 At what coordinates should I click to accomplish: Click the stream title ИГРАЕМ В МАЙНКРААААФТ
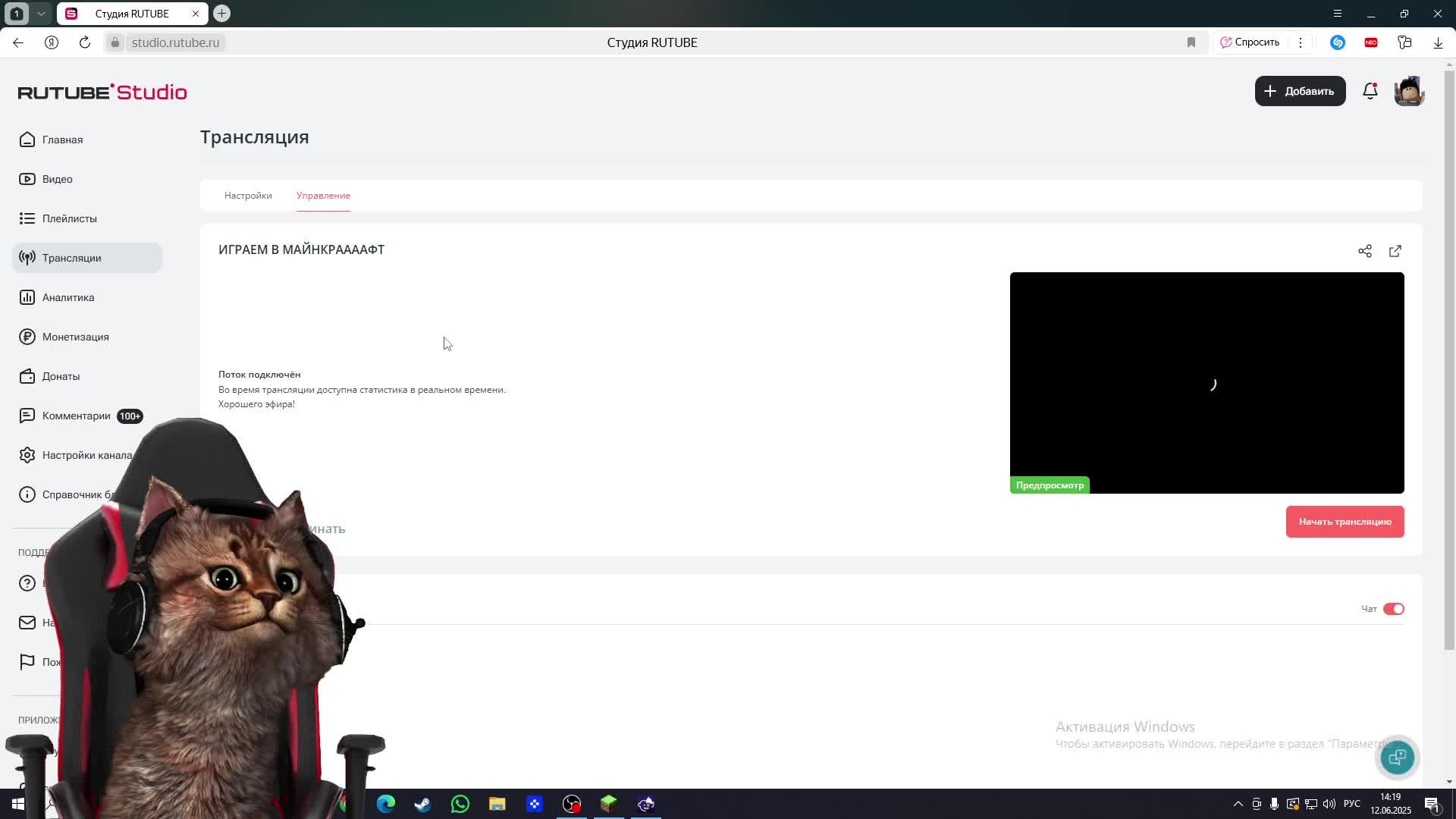tap(301, 249)
